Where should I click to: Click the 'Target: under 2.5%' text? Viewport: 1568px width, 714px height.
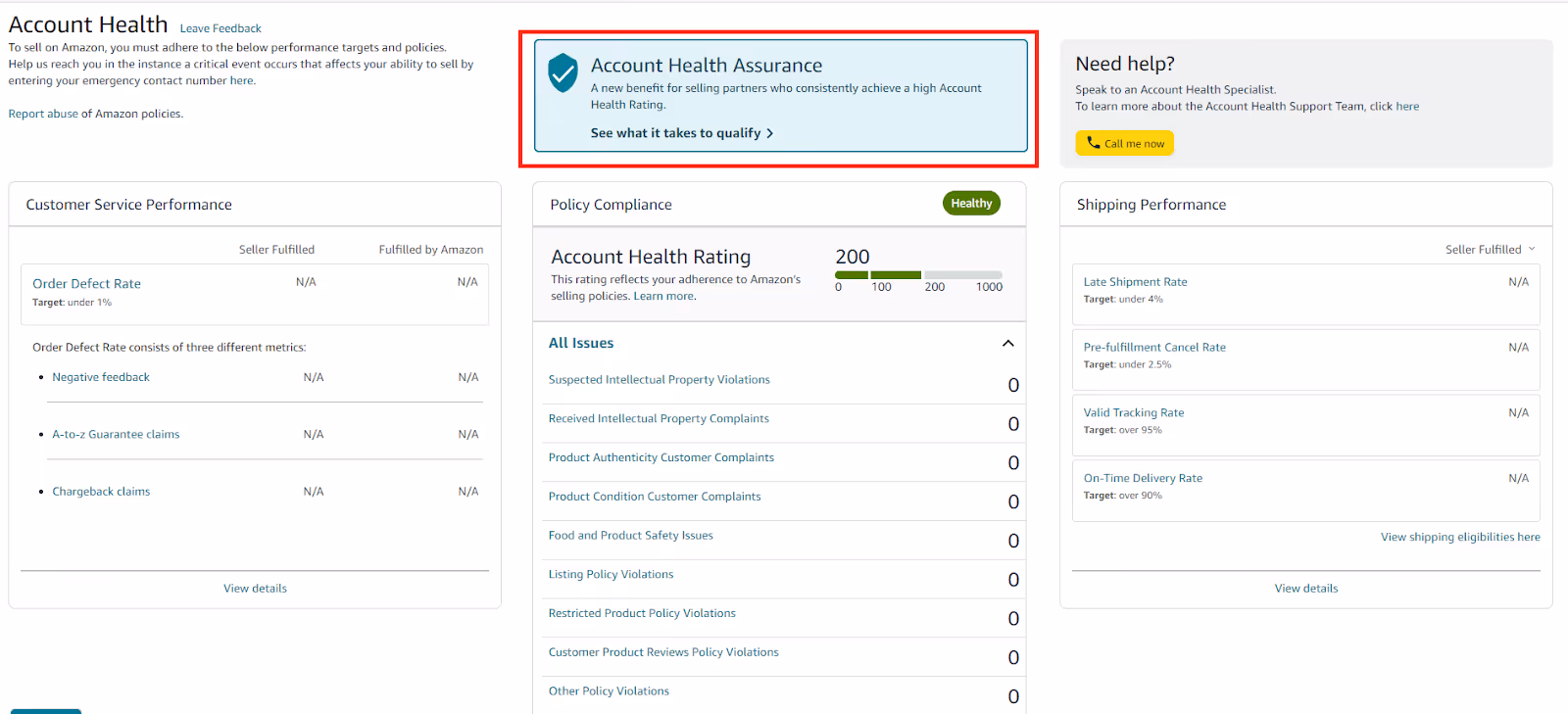(1127, 364)
